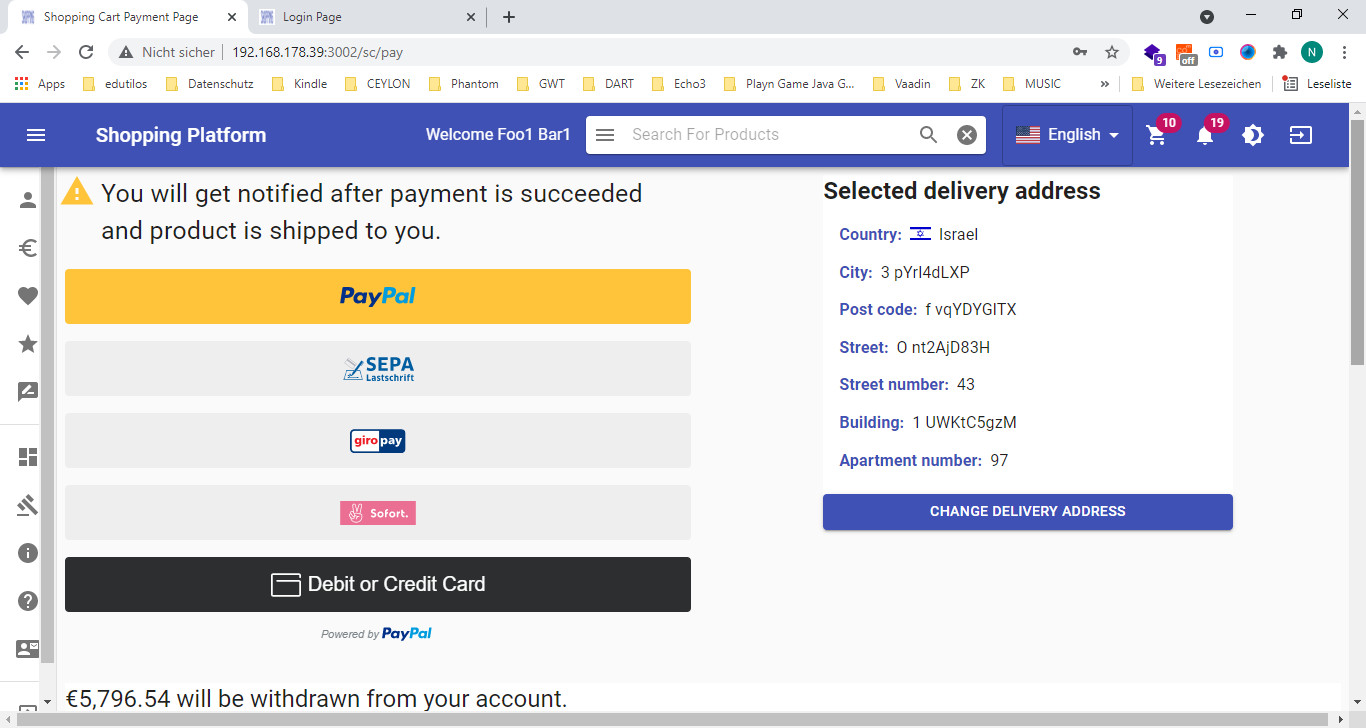Screen dimensions: 1366x728
Task: Open the Kindle bookmark folder
Action: pos(299,84)
